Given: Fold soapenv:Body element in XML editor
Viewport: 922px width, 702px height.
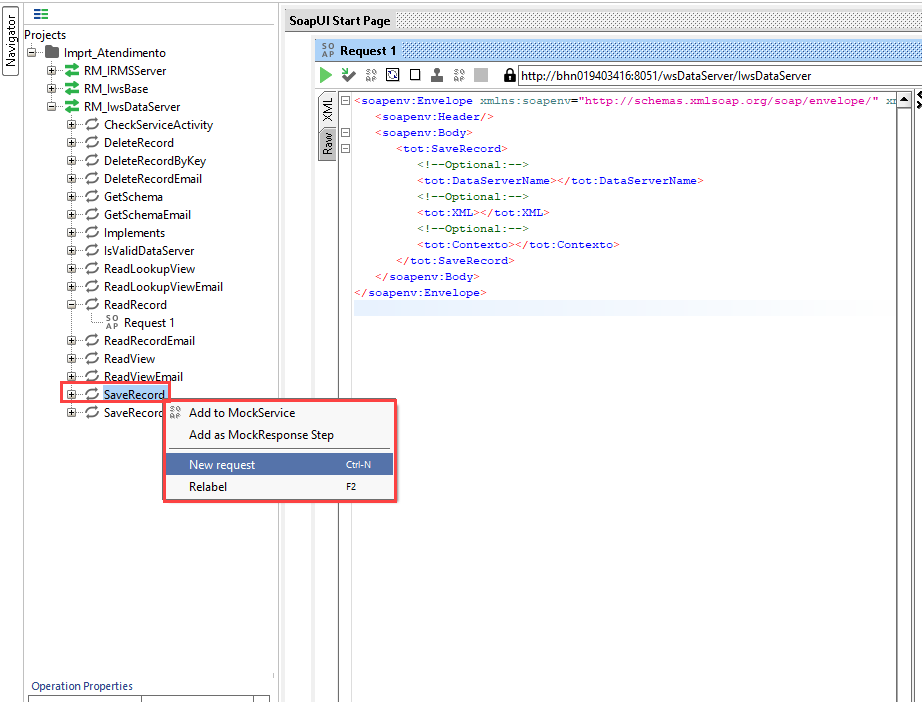Looking at the screenshot, I should [346, 132].
